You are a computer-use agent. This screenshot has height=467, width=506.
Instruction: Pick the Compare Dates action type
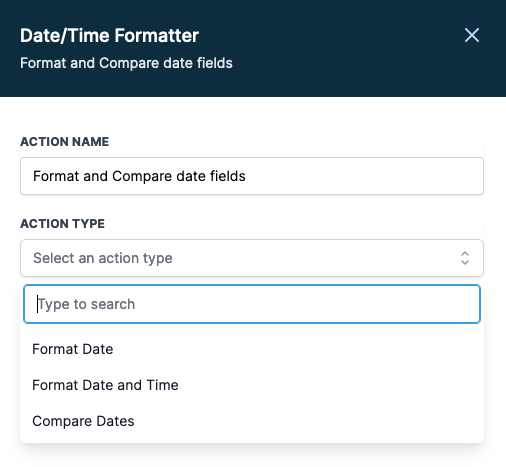(x=252, y=421)
